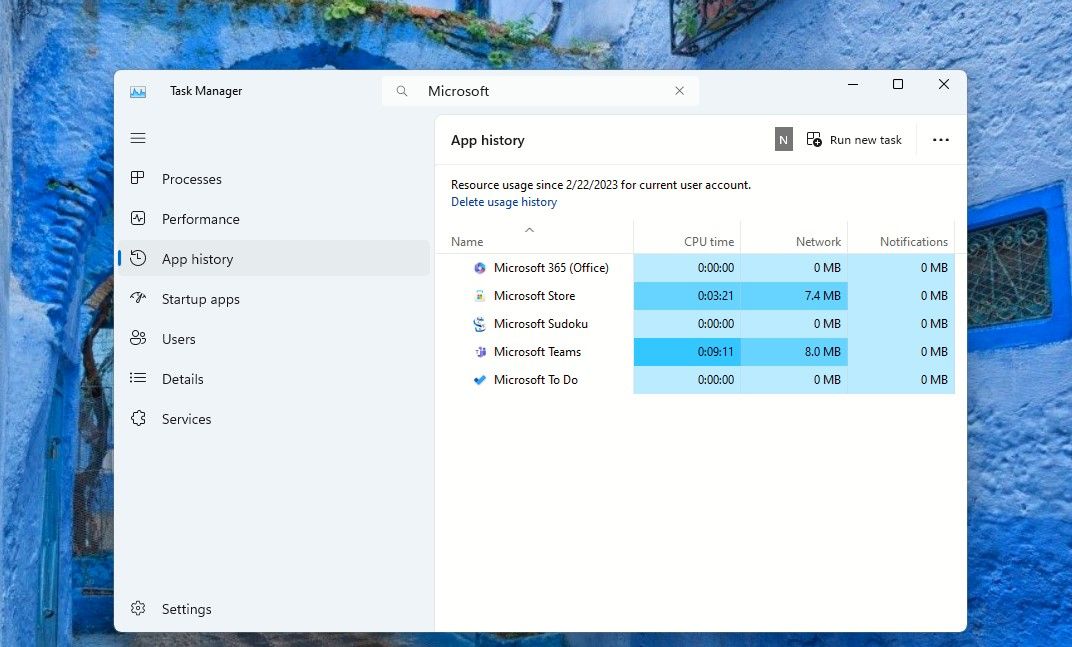Open Task Manager Settings gear
The height and width of the screenshot is (647, 1072).
point(138,609)
